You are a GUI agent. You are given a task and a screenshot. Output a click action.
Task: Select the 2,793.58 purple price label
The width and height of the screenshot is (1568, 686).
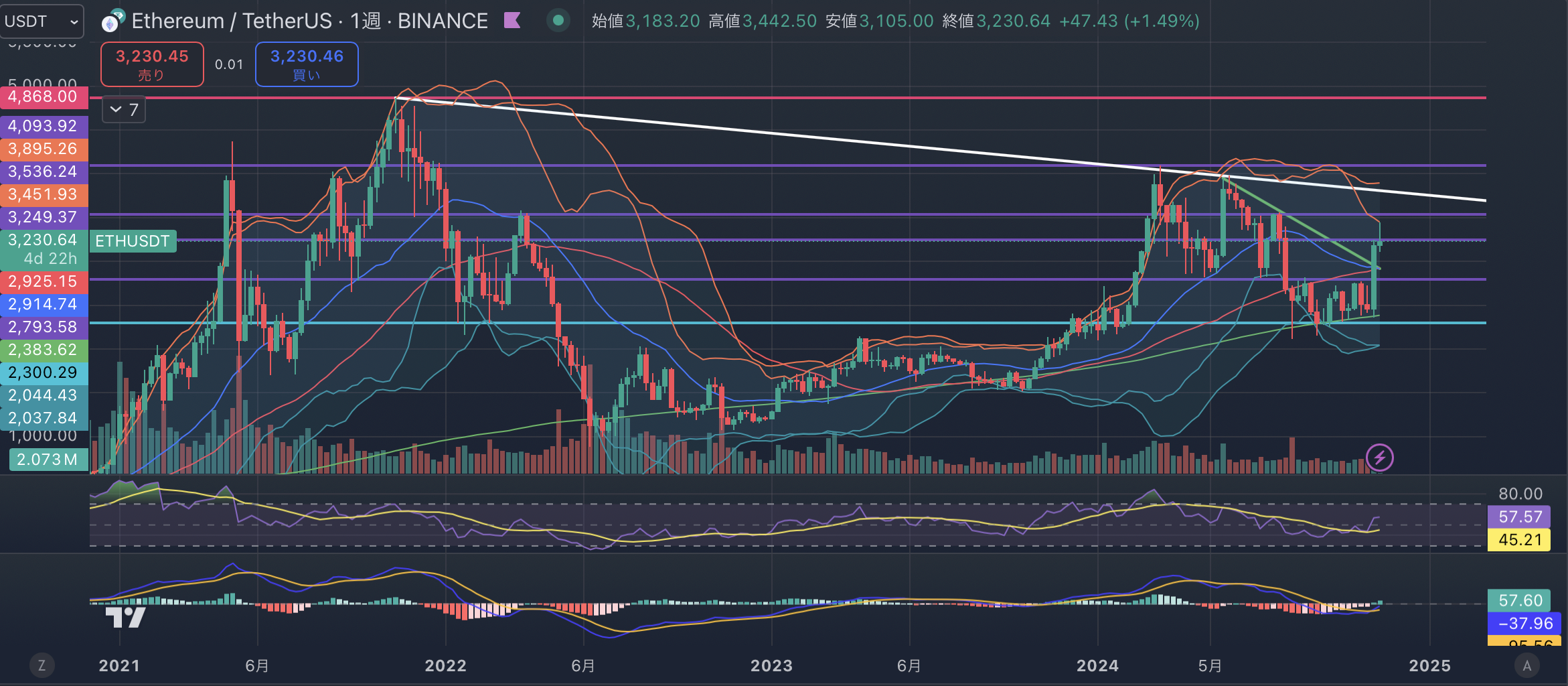[44, 327]
